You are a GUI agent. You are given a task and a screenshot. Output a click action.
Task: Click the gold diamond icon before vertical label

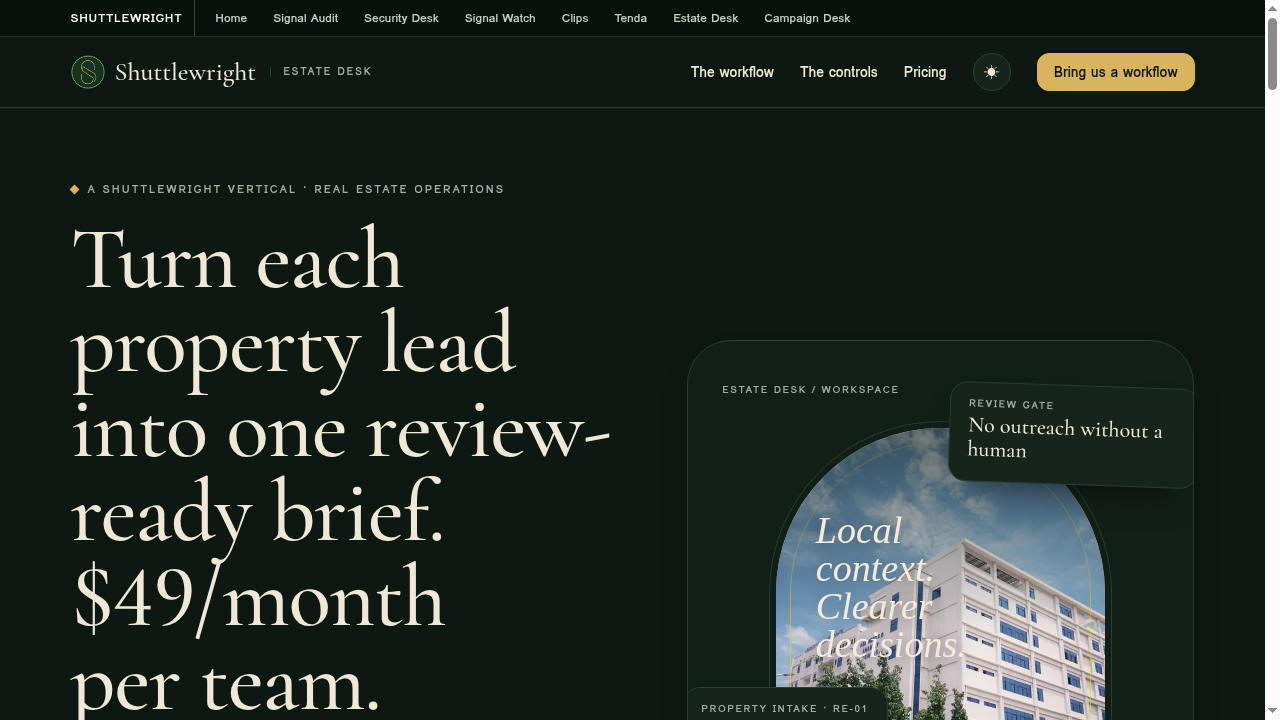[75, 189]
